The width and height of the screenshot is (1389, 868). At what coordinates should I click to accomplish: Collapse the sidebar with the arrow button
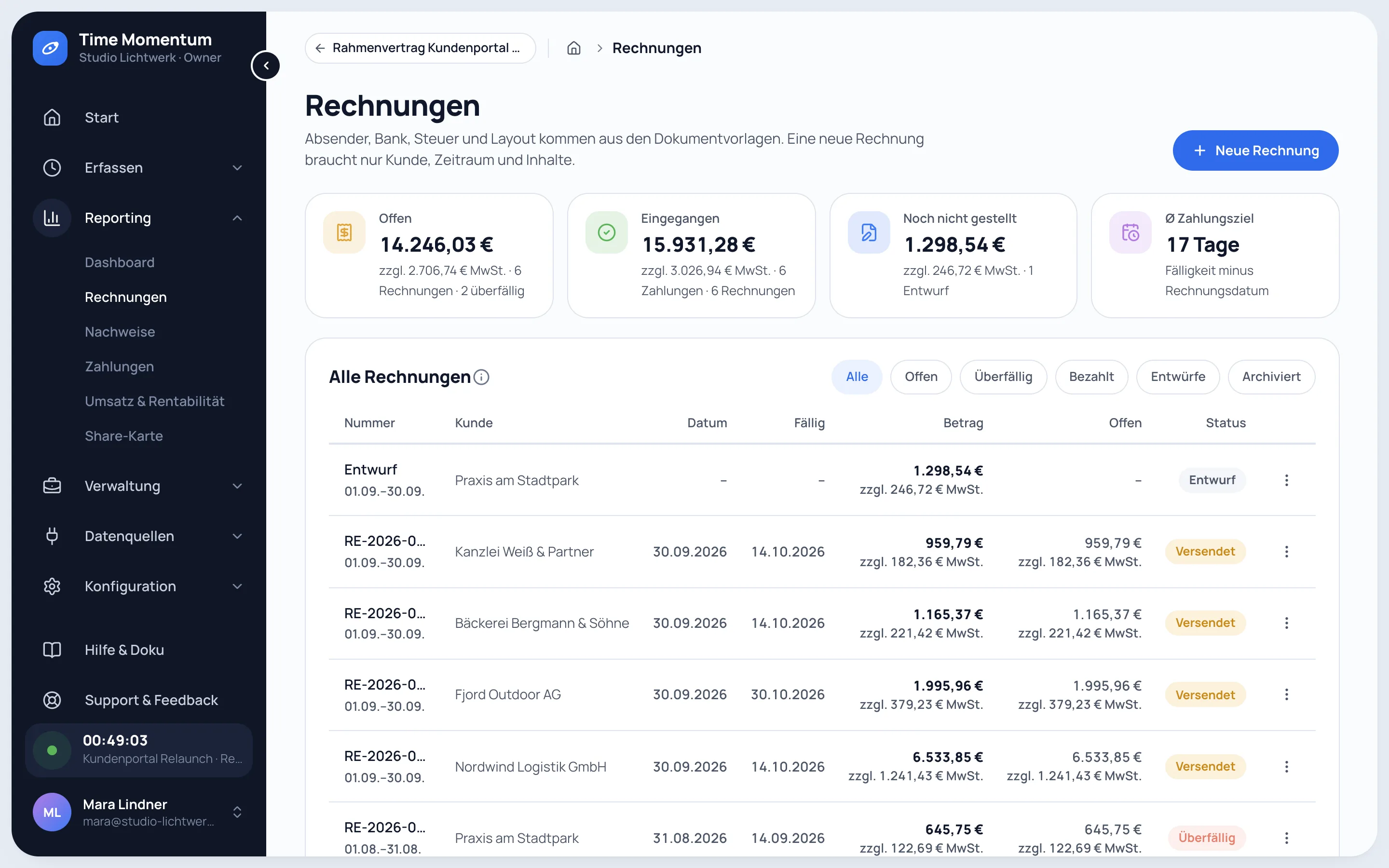266,66
